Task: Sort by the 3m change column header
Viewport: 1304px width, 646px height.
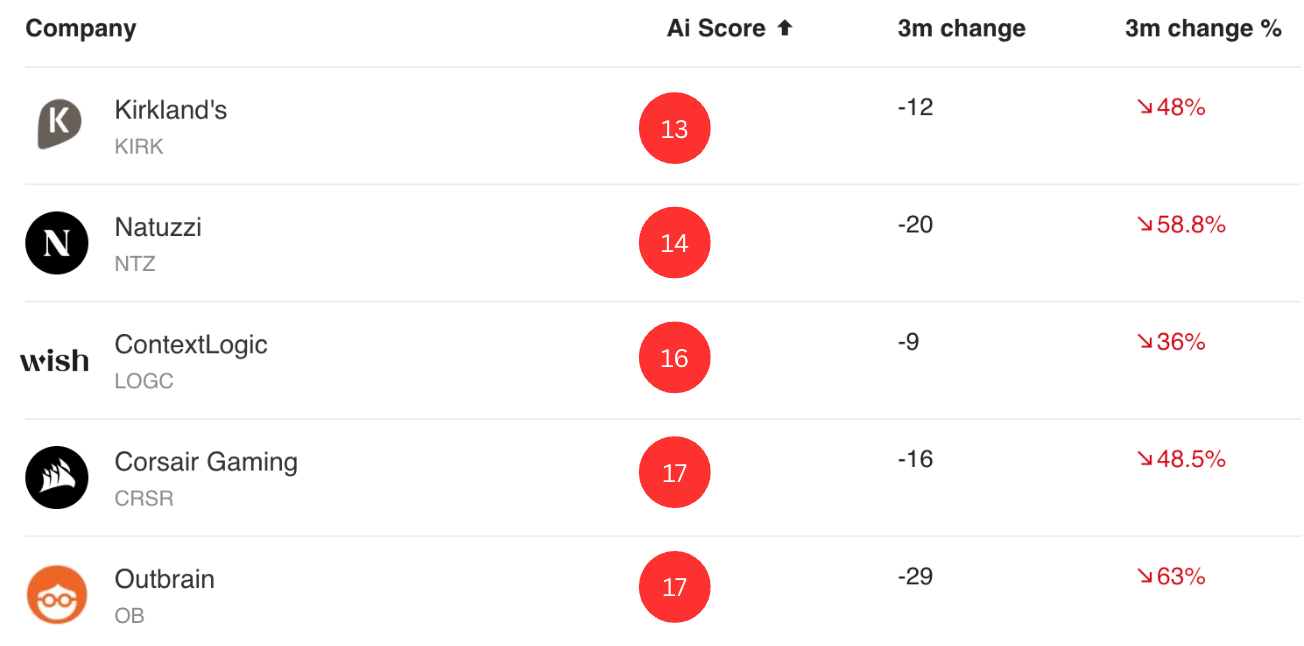Action: tap(961, 28)
